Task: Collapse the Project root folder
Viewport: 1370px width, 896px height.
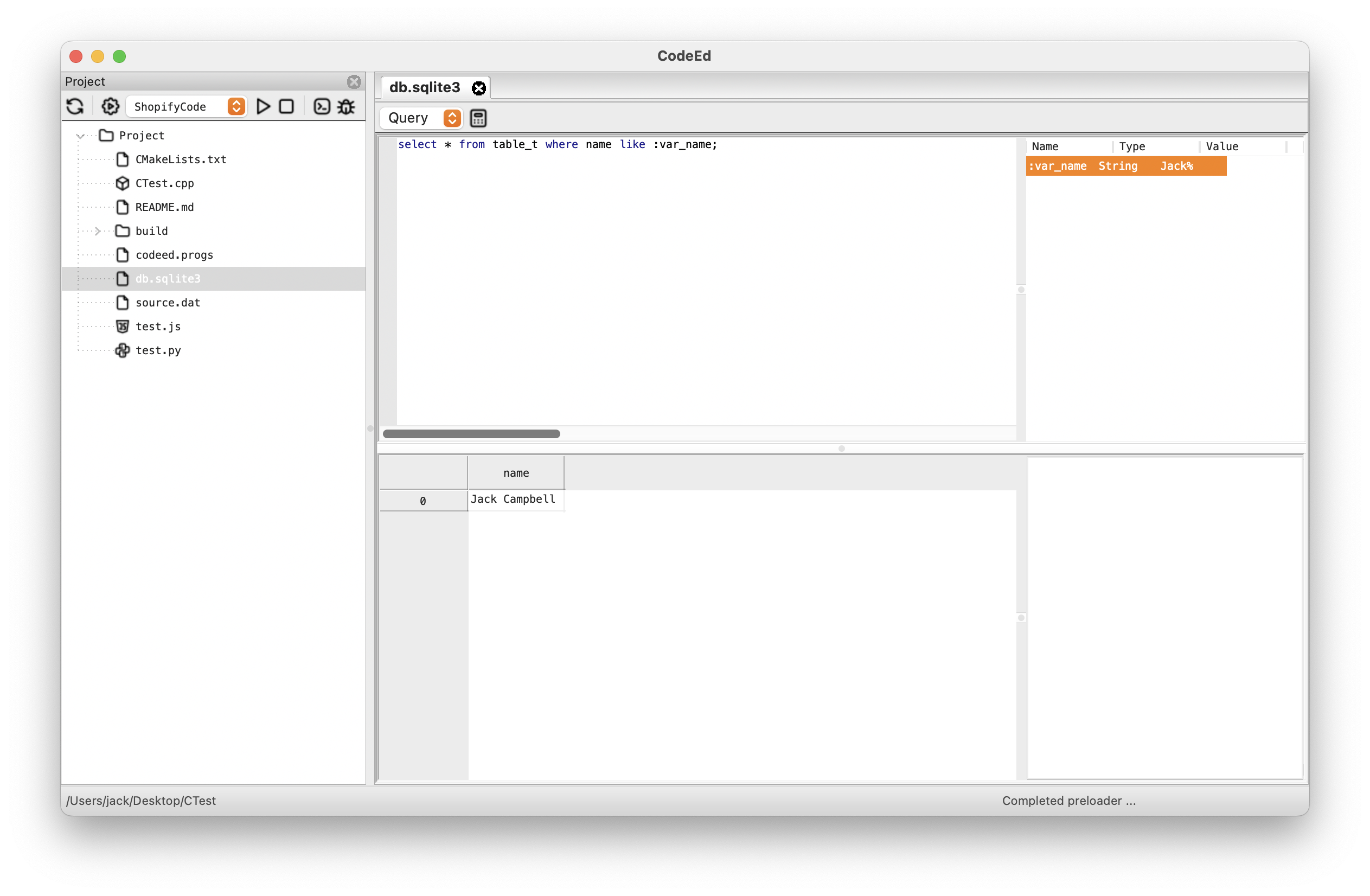Action: (81, 136)
